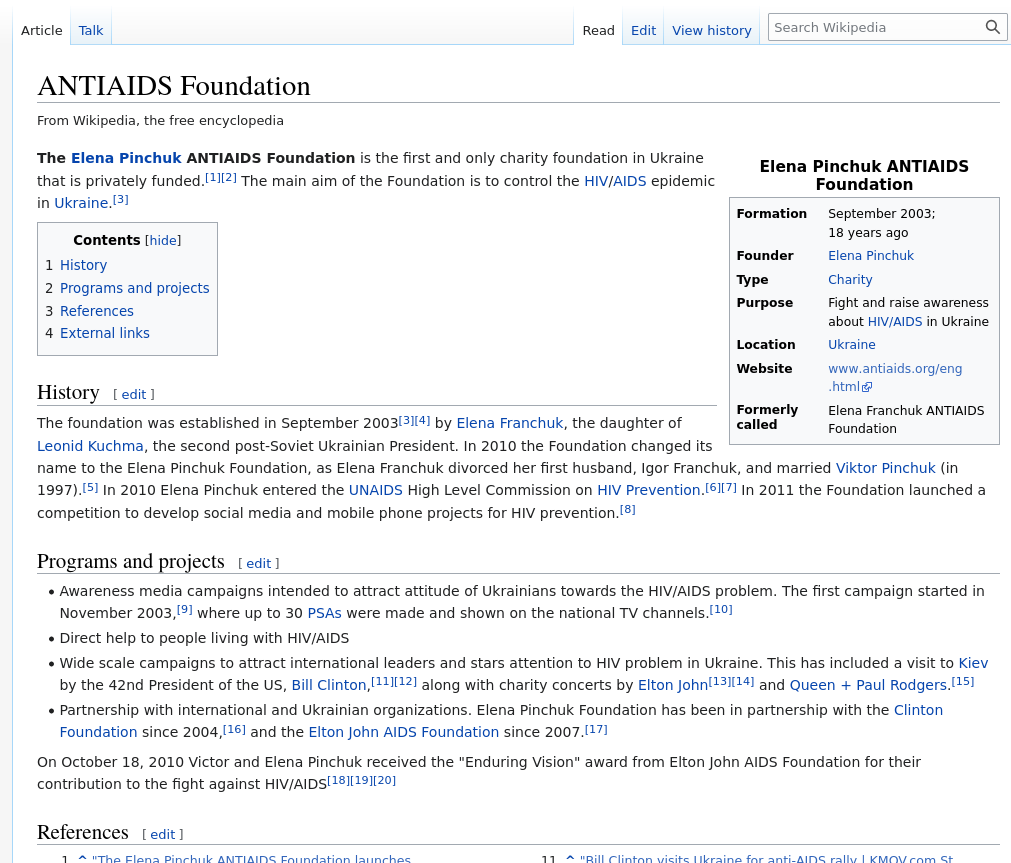This screenshot has width=1011, height=863.
Task: Open the Elena Franchuk link
Action: [x=510, y=423]
